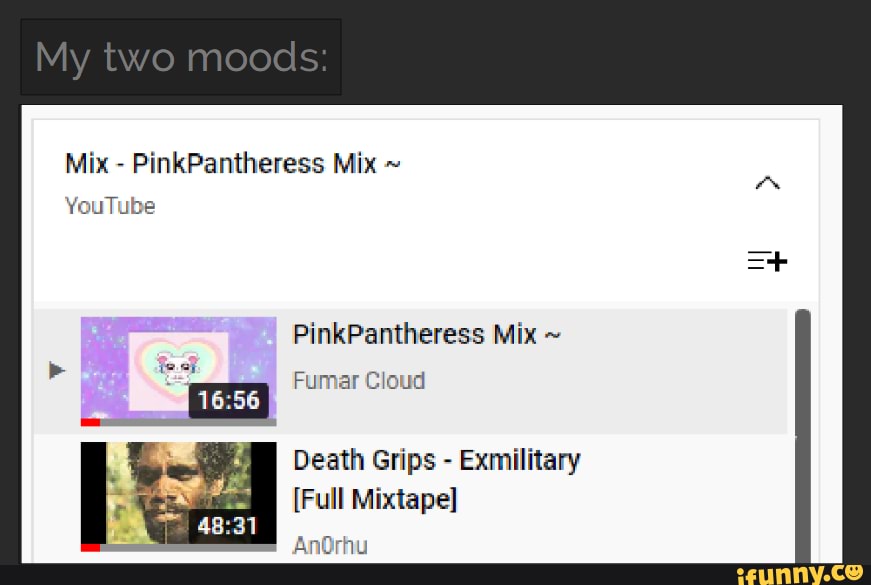Click the 48:31 duration badge

pos(228,526)
